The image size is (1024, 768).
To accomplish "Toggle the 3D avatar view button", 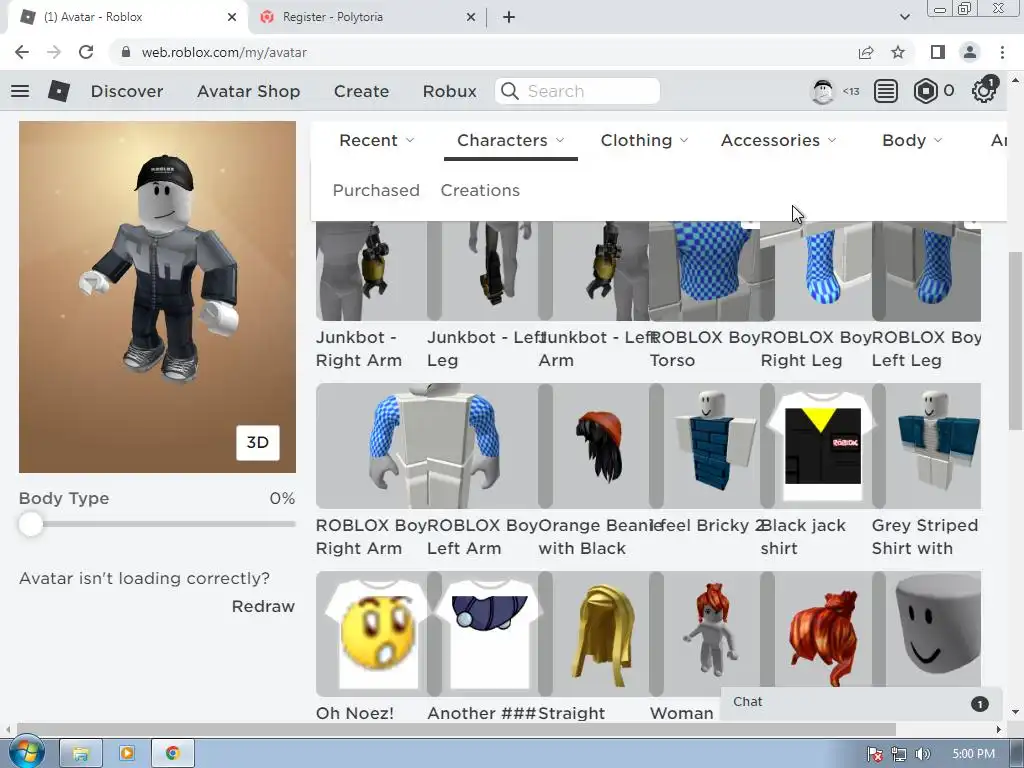I will pos(257,443).
